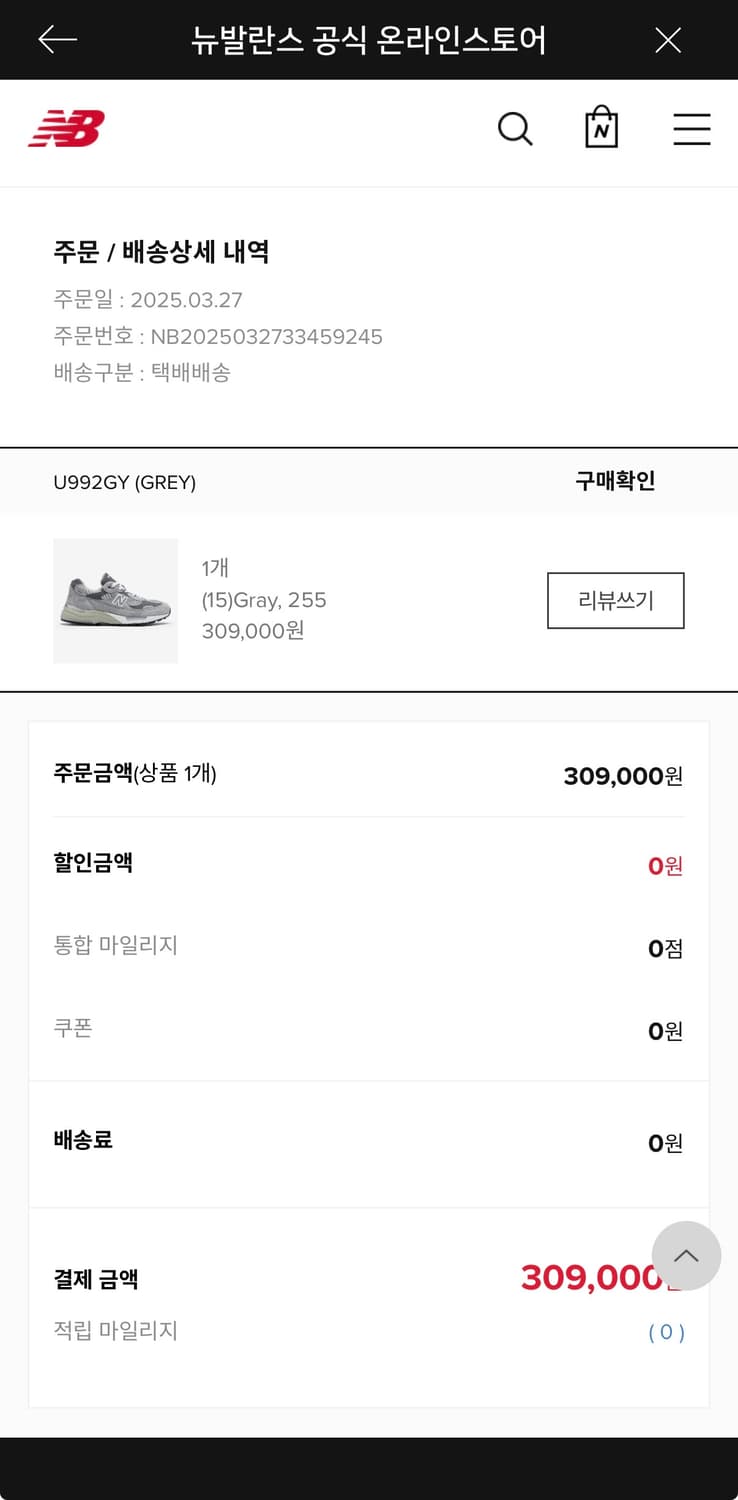Image resolution: width=738 pixels, height=1500 pixels.
Task: Click the 주문 / 배송상세 내역 heading
Action: pyautogui.click(x=161, y=252)
